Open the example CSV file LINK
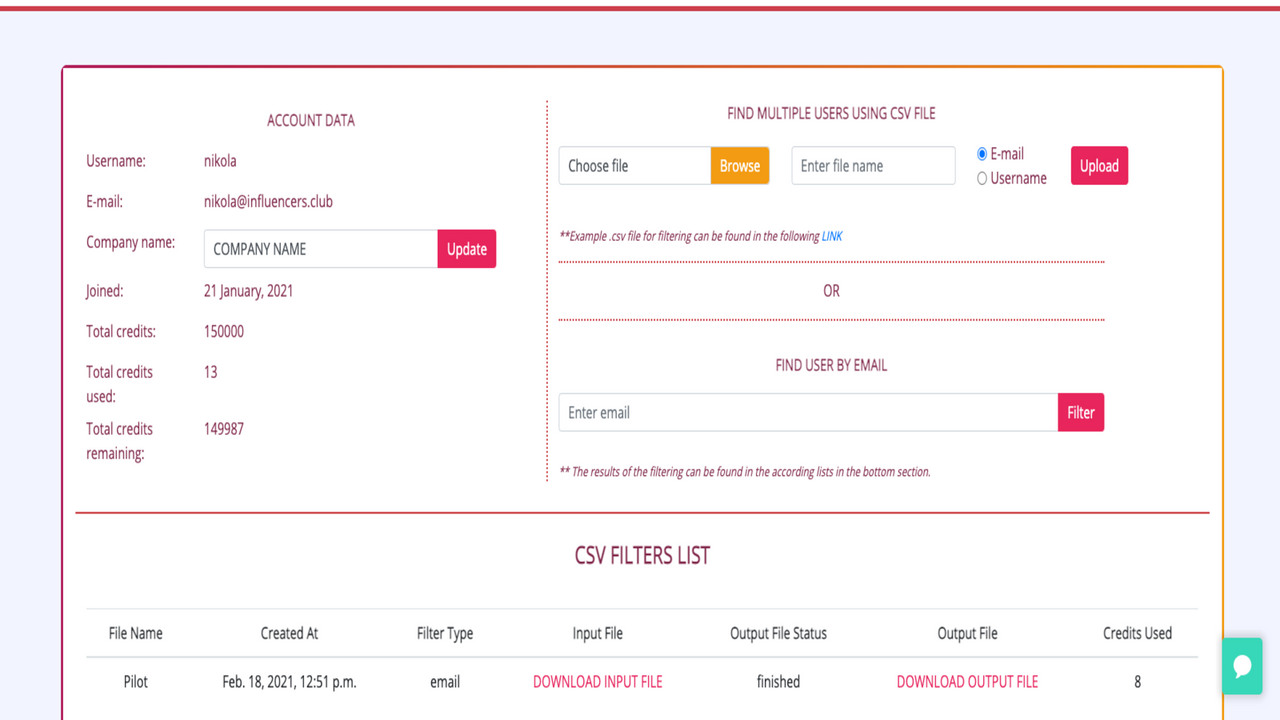The height and width of the screenshot is (720, 1280). pos(831,236)
